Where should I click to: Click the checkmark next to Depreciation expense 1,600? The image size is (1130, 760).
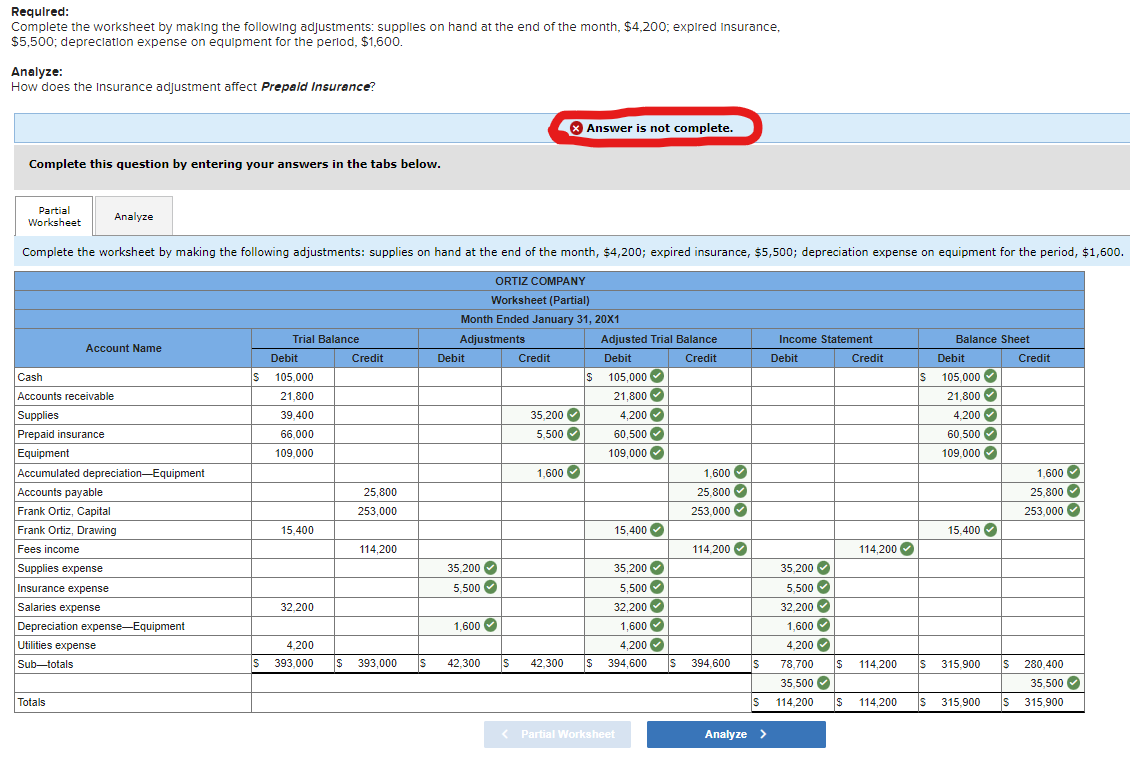click(x=488, y=625)
